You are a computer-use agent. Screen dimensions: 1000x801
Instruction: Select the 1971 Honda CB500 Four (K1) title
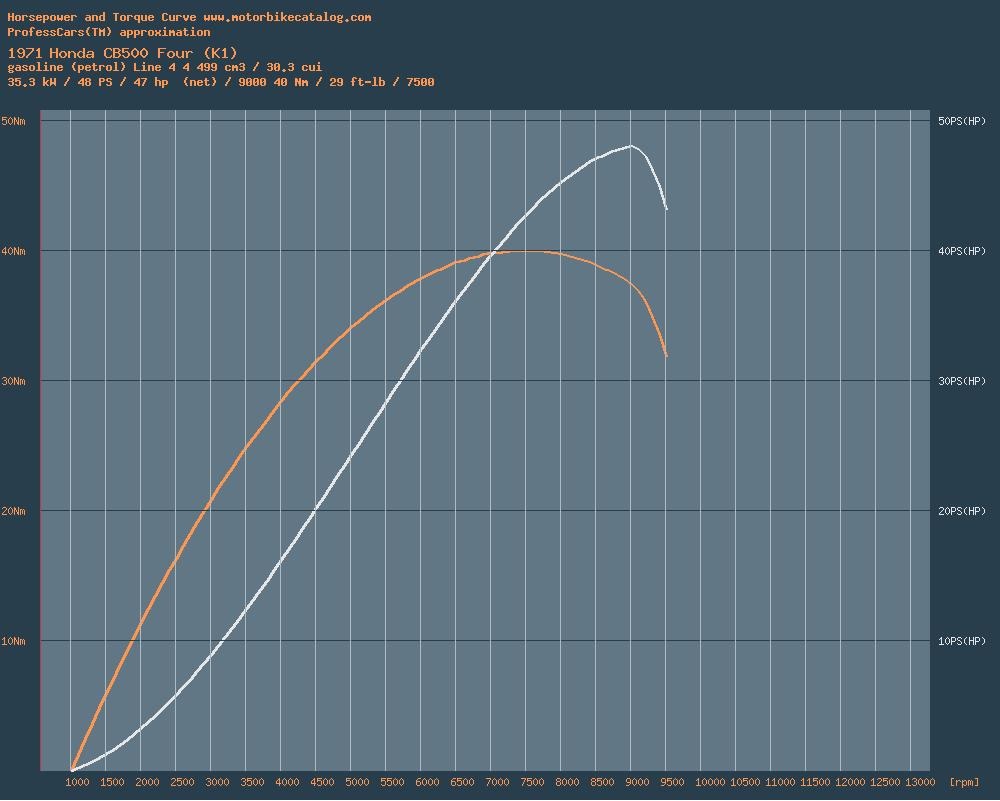tap(123, 53)
